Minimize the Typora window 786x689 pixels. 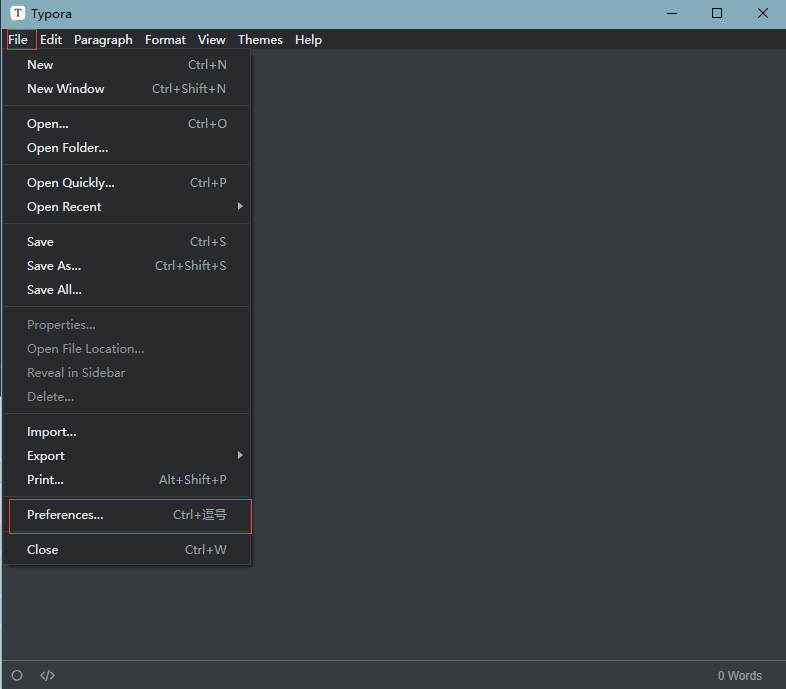[672, 14]
